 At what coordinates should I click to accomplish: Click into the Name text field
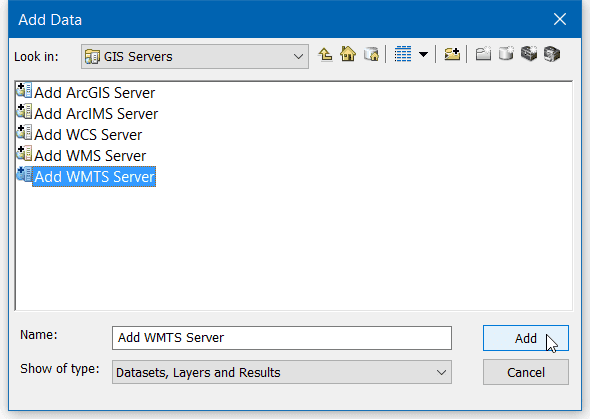282,338
